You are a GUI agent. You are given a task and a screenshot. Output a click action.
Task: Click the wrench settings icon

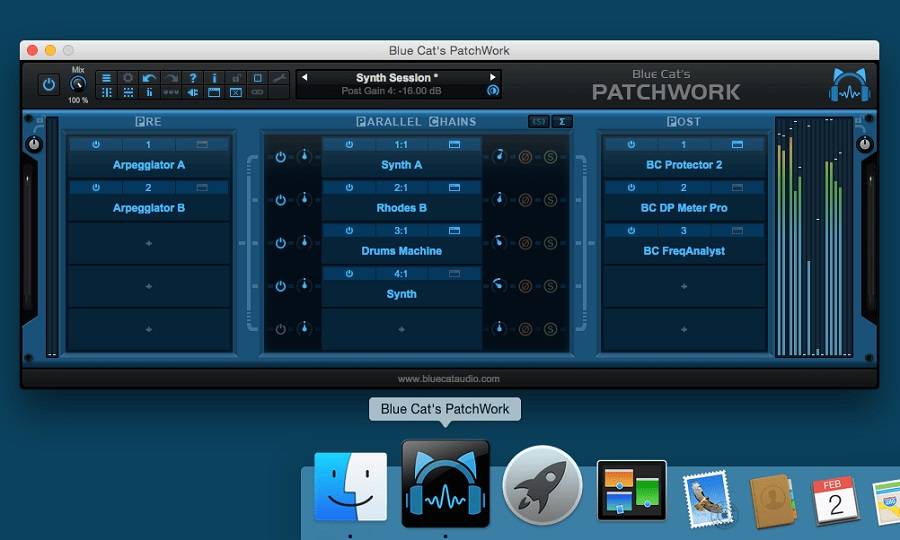click(x=279, y=78)
